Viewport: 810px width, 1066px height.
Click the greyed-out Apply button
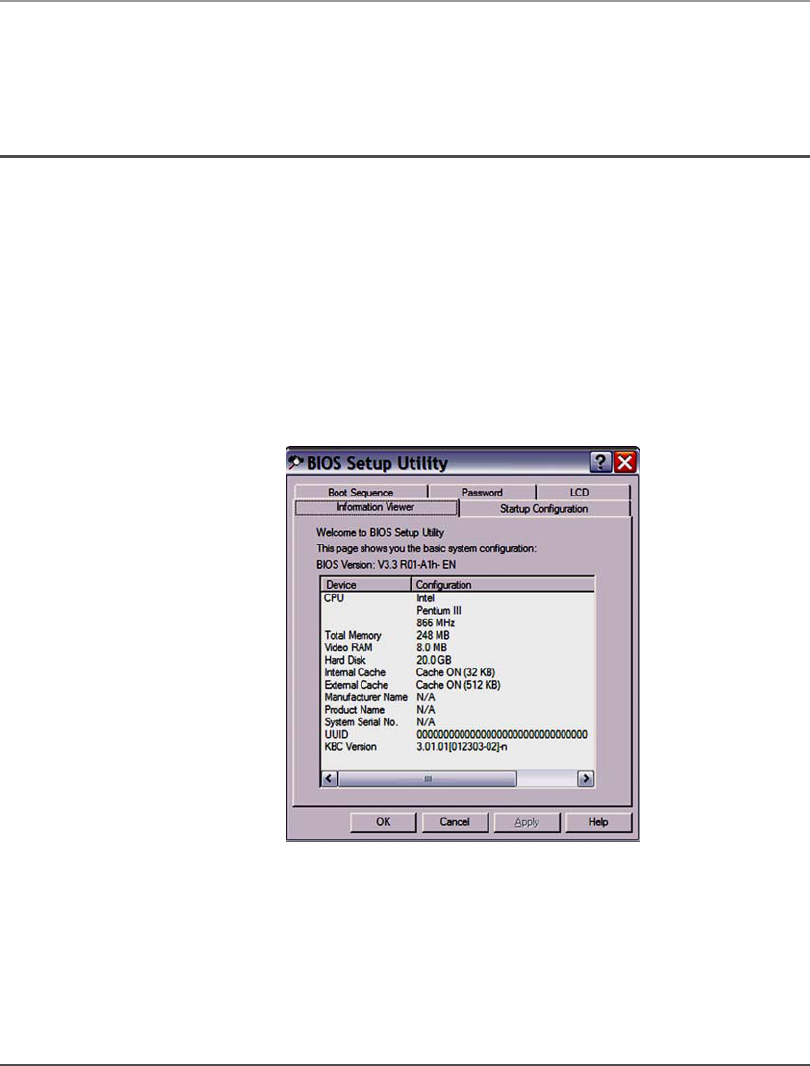[x=527, y=822]
